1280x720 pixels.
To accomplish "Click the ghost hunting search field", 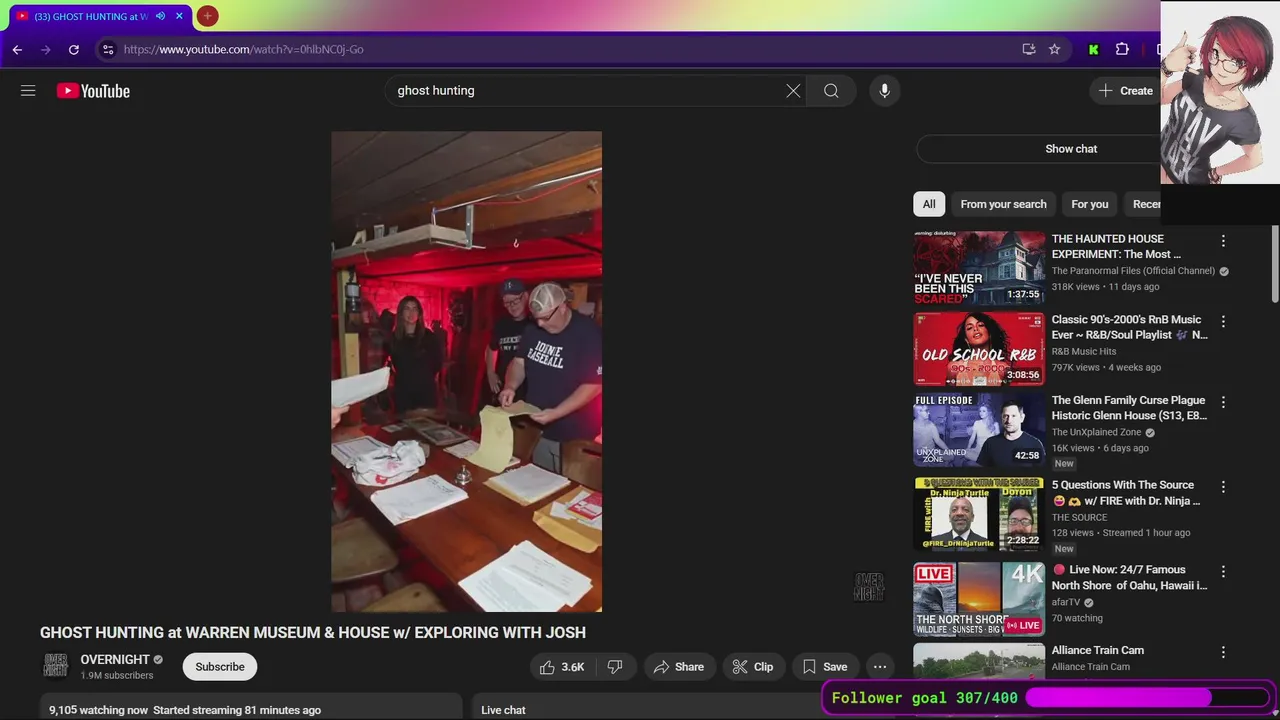I will tap(596, 91).
